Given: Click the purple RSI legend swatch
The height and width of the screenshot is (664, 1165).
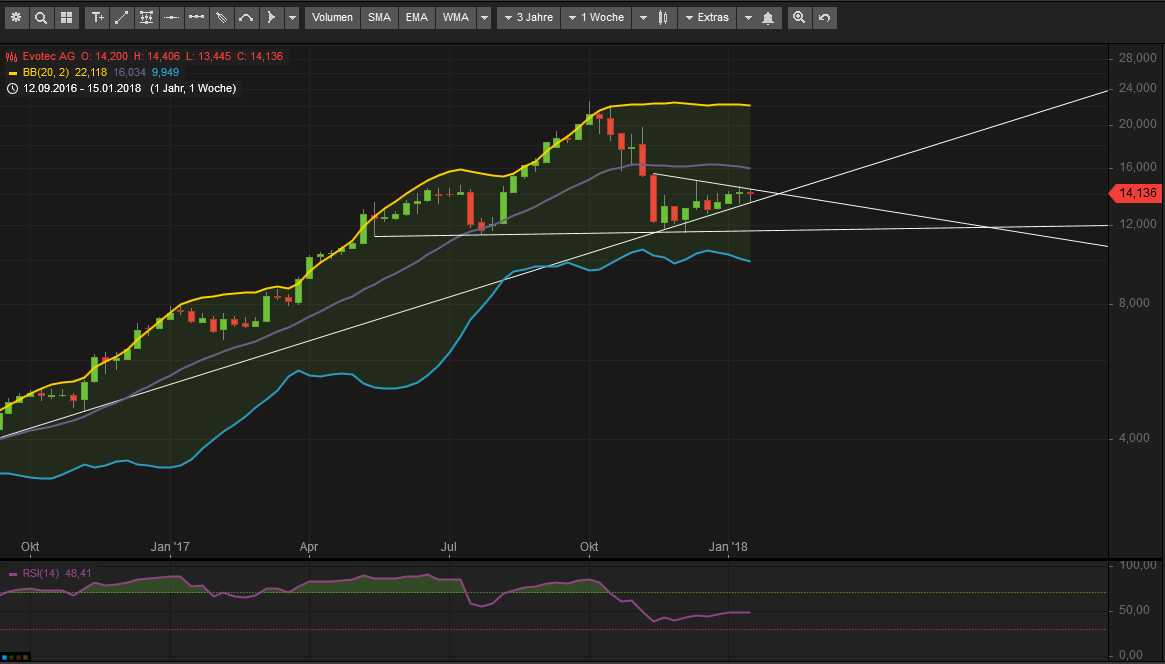Looking at the screenshot, I should [x=12, y=574].
